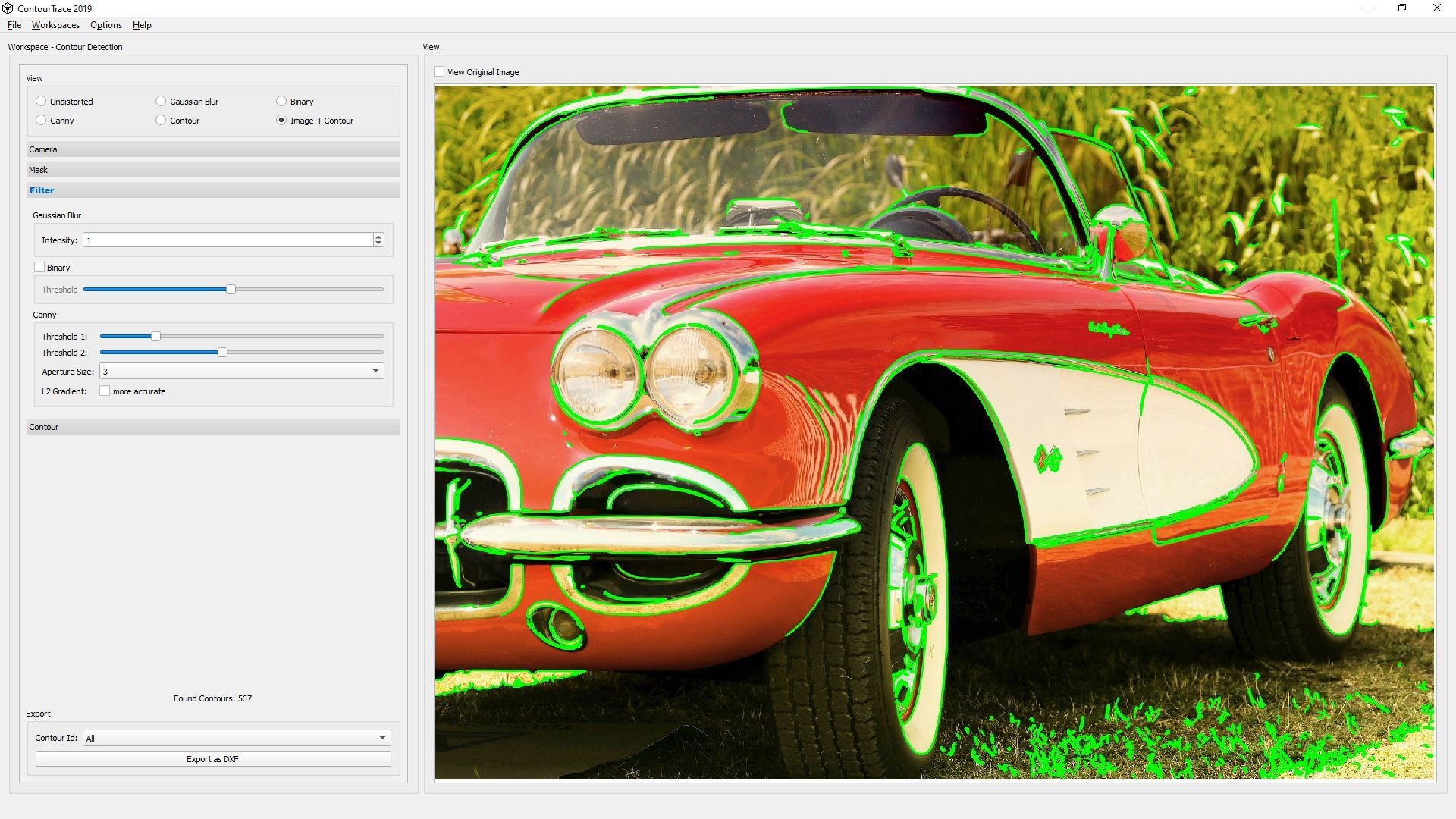
Task: Expand the Camera panel
Action: 212,149
